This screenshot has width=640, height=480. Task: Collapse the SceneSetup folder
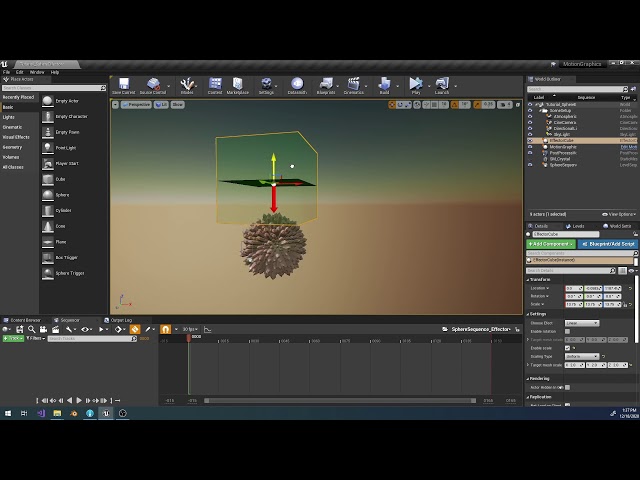(x=540, y=111)
